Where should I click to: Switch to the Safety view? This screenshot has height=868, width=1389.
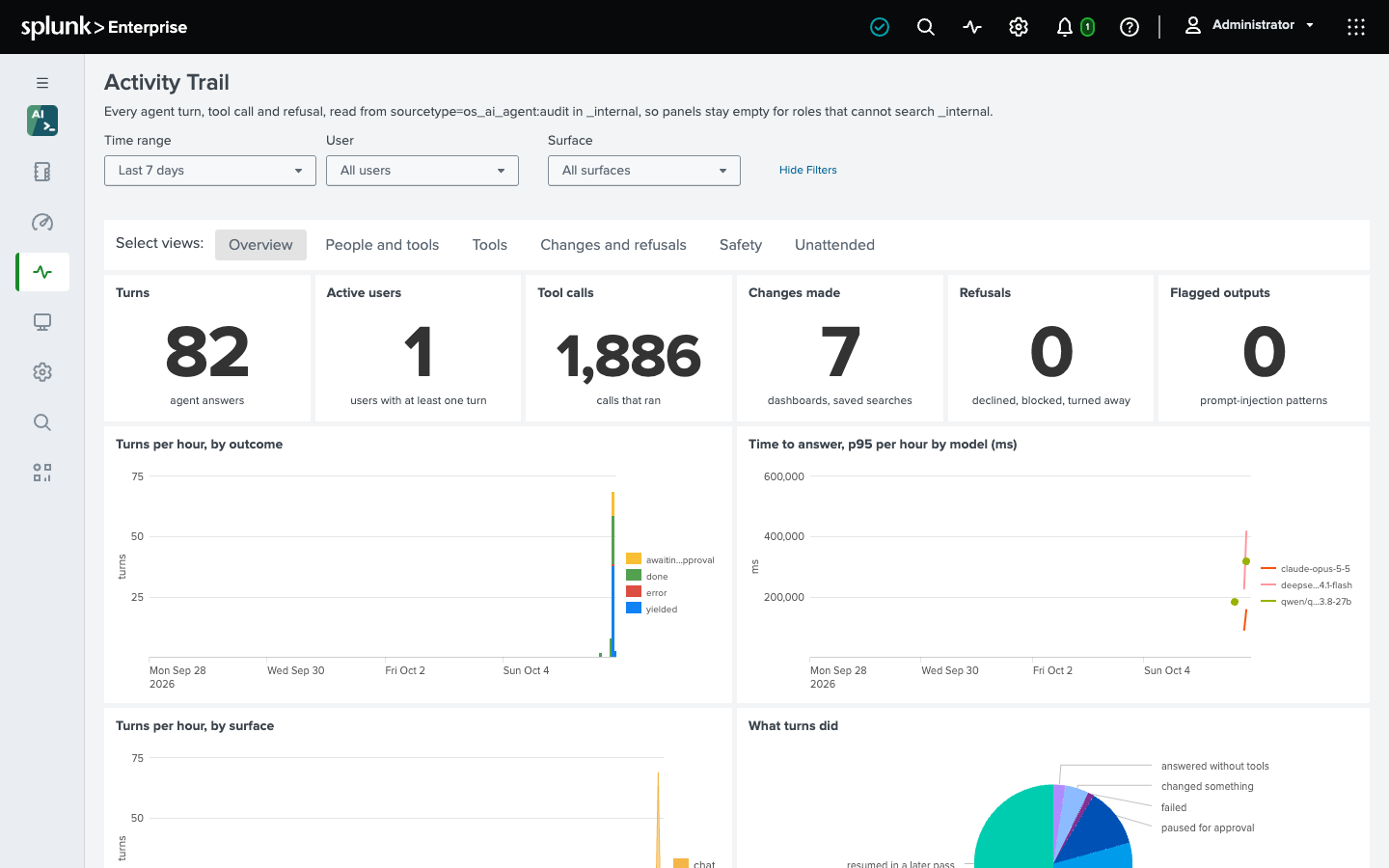[741, 245]
